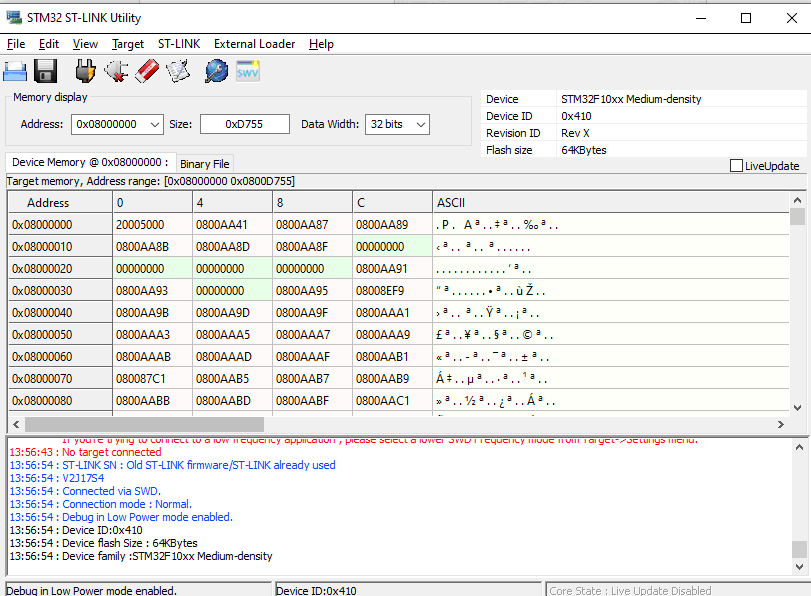This screenshot has height=596, width=811.
Task: Open the globe update toolbar icon
Action: click(x=216, y=71)
